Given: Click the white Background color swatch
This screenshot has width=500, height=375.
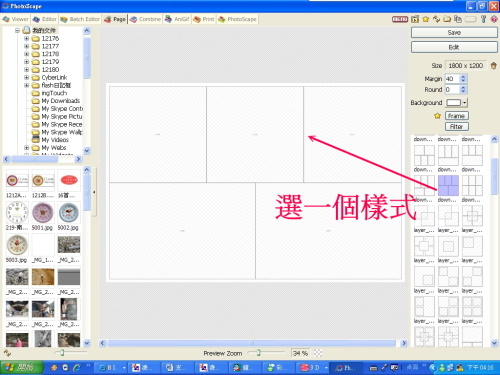Looking at the screenshot, I should pyautogui.click(x=454, y=102).
